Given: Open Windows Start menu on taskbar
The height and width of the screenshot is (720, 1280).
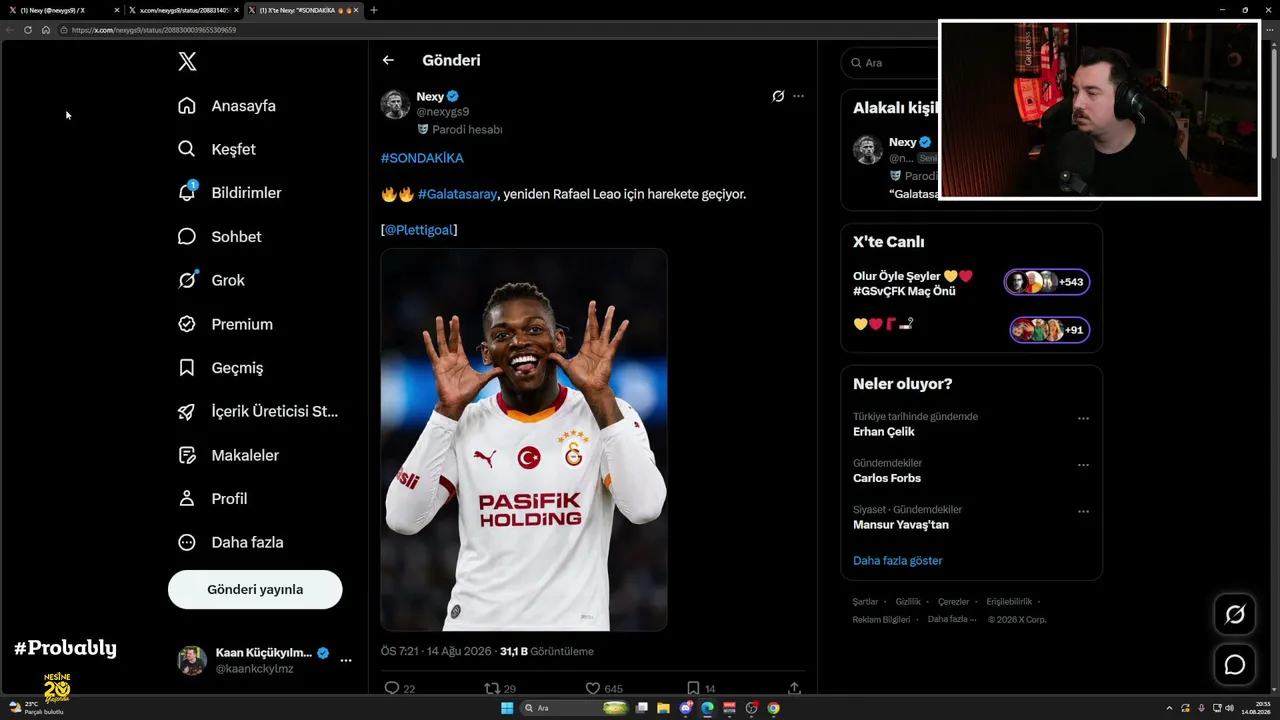Looking at the screenshot, I should pos(507,708).
